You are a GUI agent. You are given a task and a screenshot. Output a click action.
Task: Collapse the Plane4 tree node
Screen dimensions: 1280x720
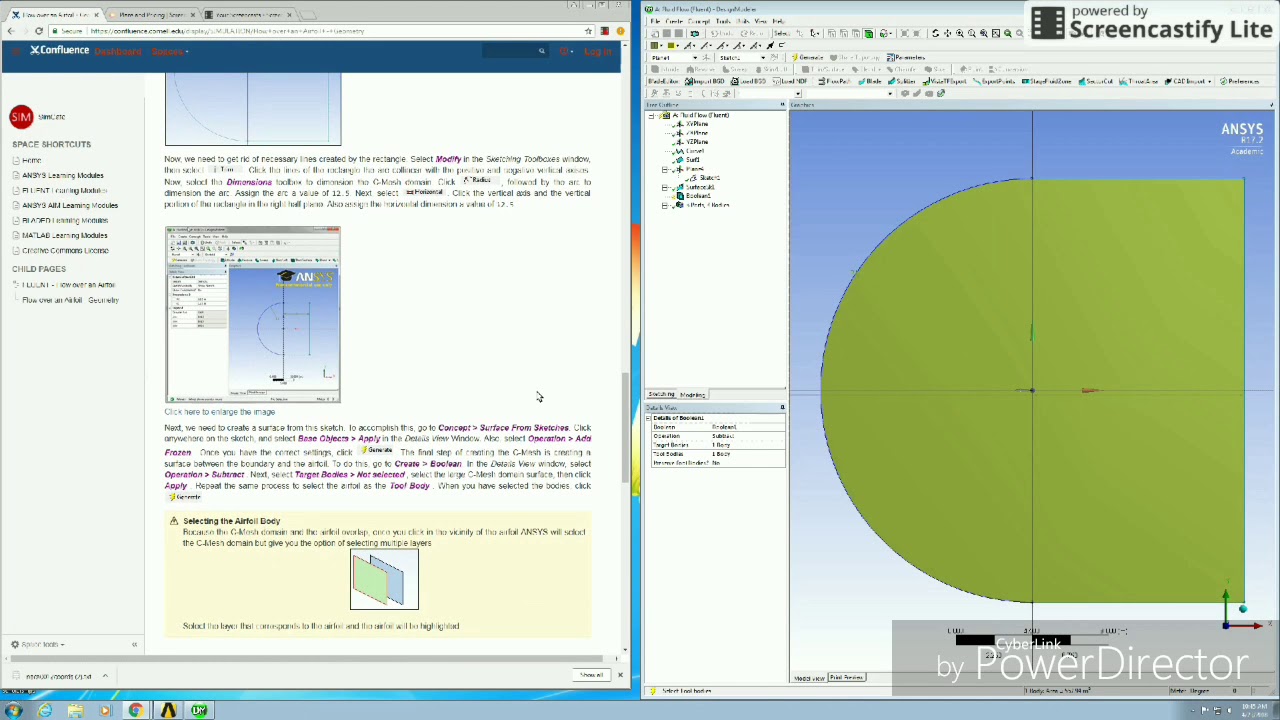click(665, 169)
